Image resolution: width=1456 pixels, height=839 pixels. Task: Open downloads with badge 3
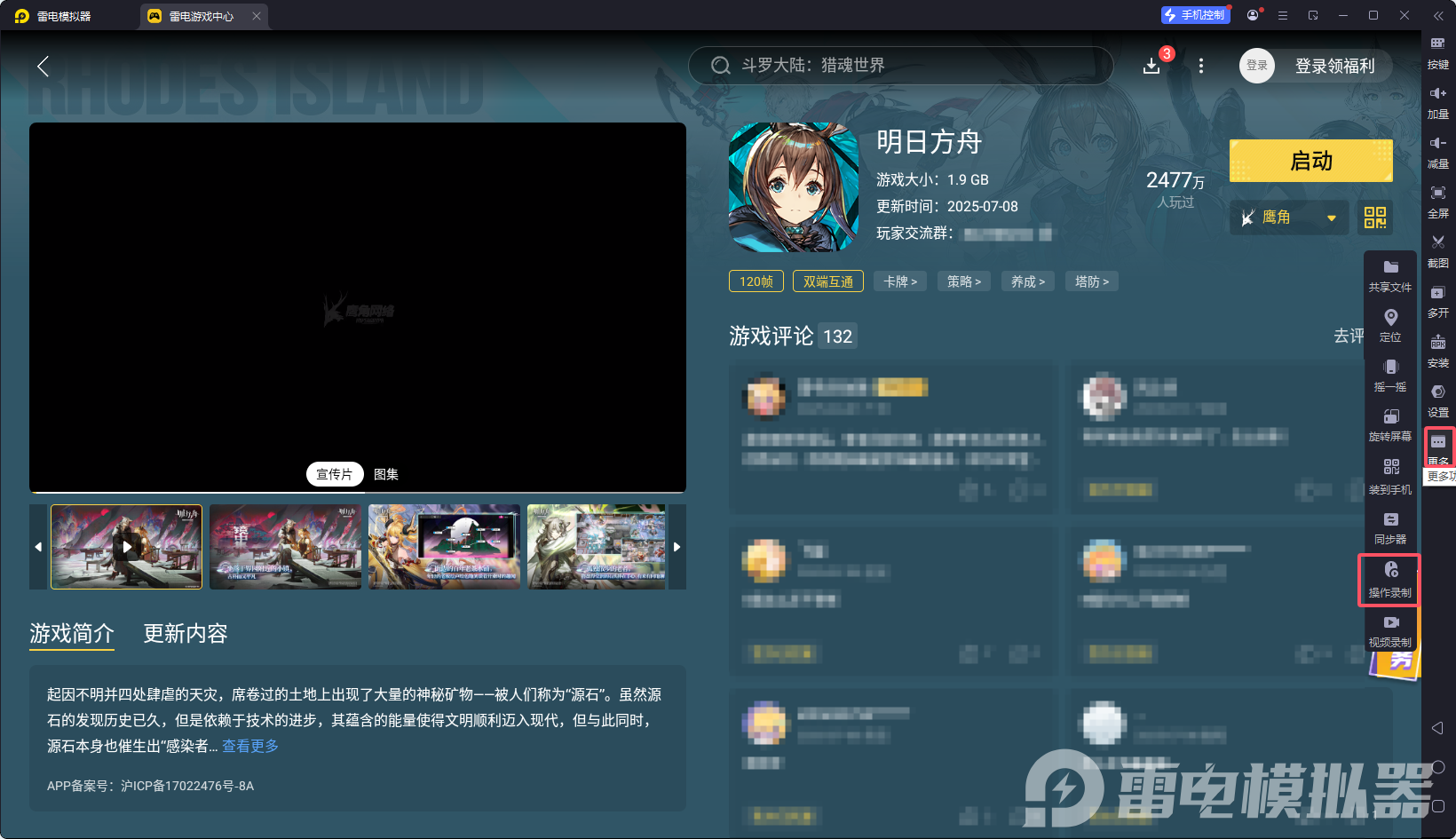pyautogui.click(x=1151, y=66)
